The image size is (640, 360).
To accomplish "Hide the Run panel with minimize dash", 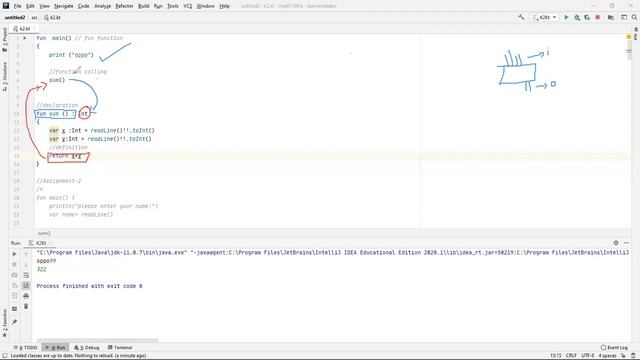I will [627, 243].
